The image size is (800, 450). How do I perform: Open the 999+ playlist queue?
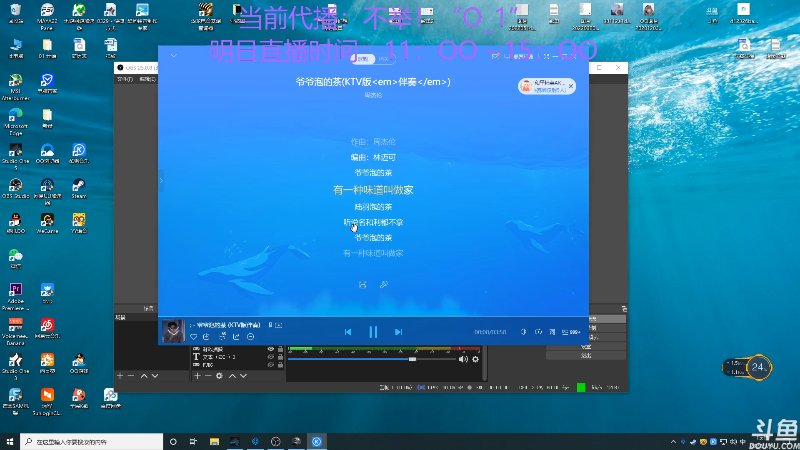click(x=571, y=332)
